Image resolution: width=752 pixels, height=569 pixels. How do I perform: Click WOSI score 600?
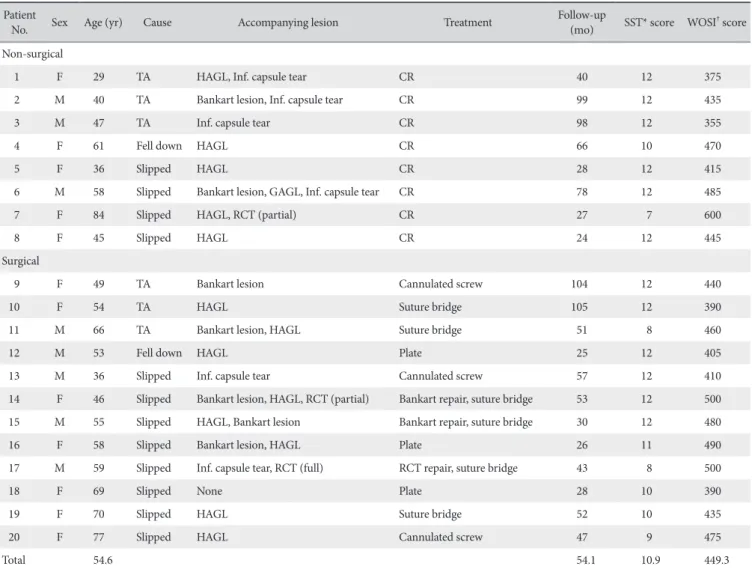coord(712,215)
